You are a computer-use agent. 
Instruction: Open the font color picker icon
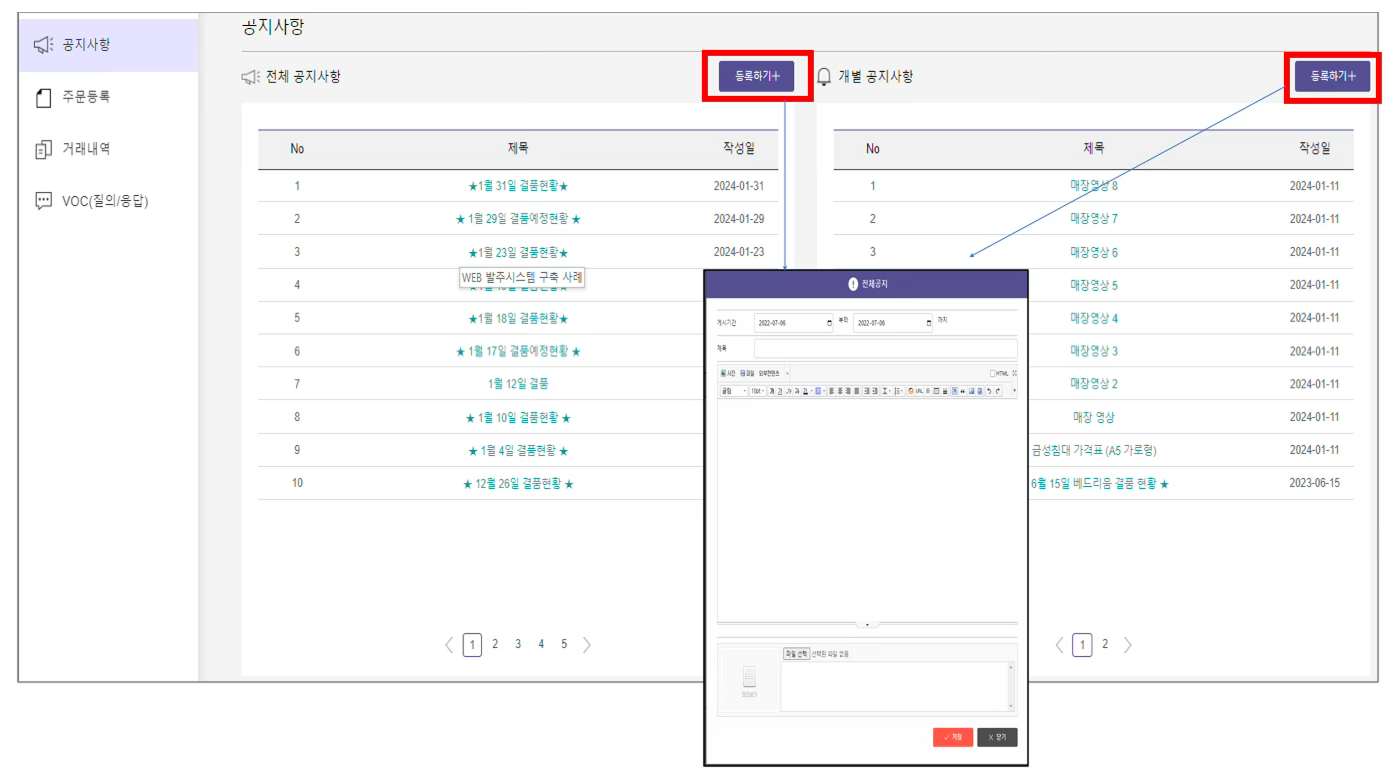coord(805,390)
